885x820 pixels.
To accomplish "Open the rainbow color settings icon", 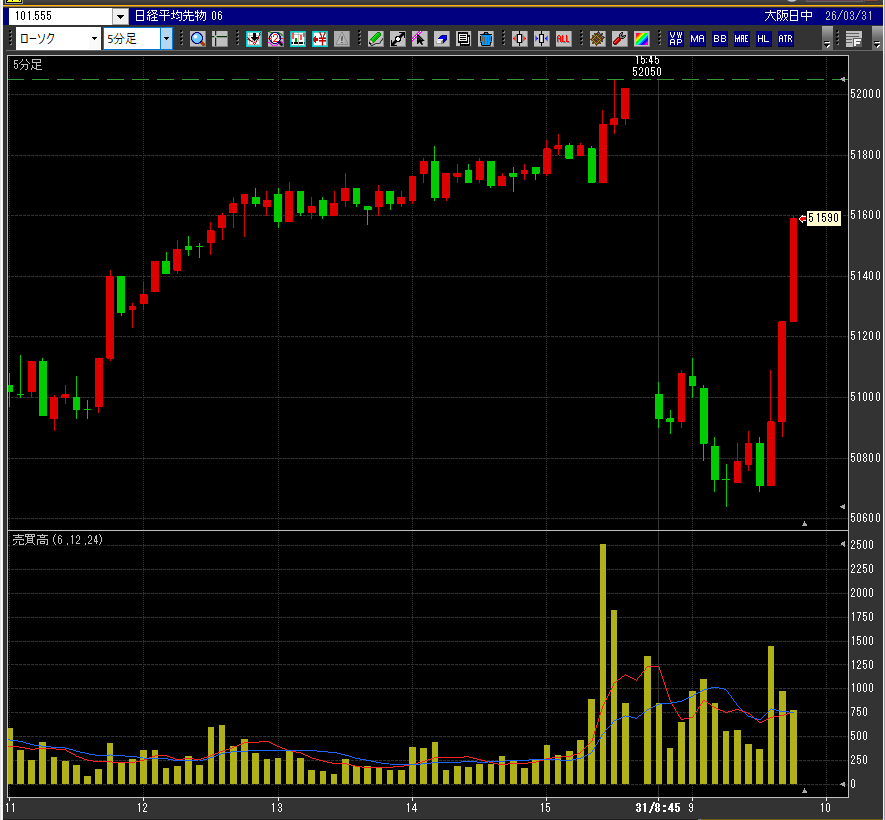I will pyautogui.click(x=642, y=39).
